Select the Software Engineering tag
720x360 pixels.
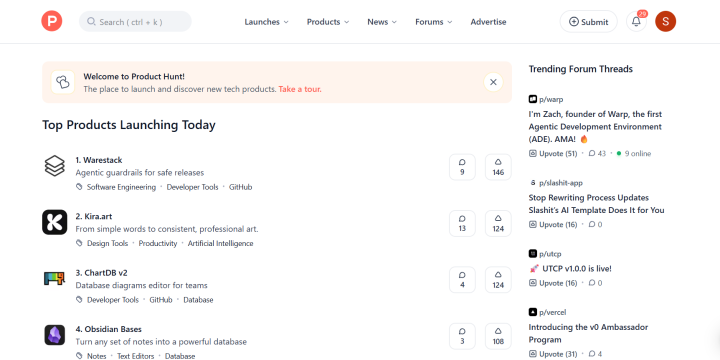121,187
